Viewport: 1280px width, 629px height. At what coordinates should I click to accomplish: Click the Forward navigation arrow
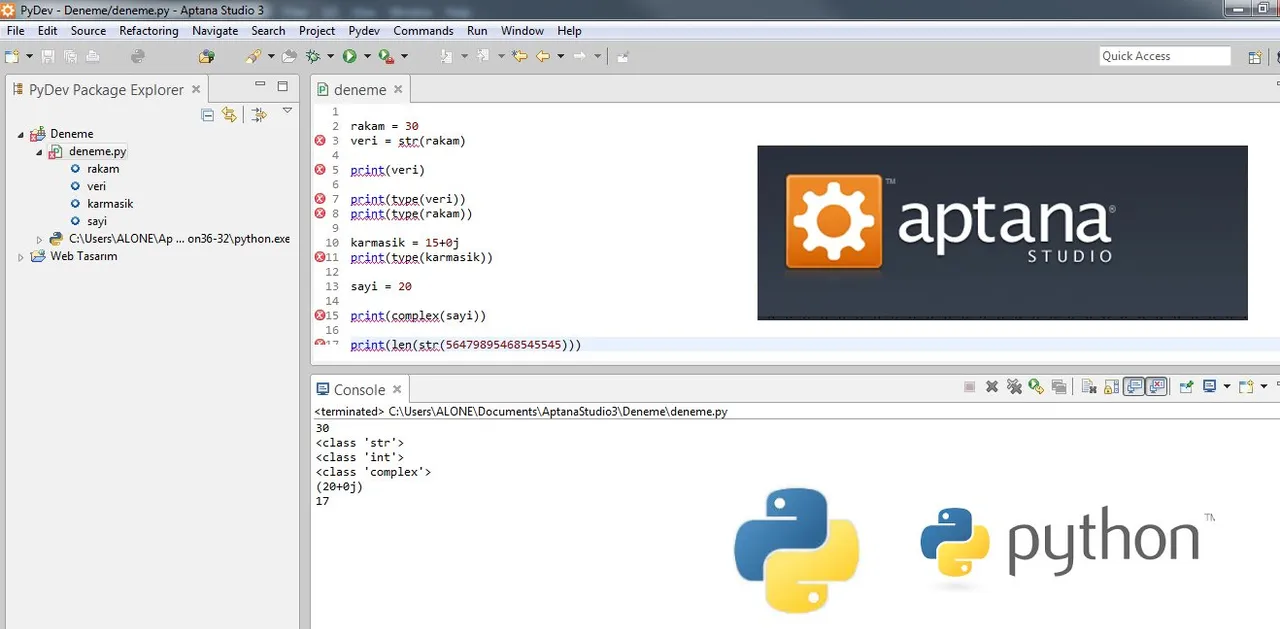(579, 56)
